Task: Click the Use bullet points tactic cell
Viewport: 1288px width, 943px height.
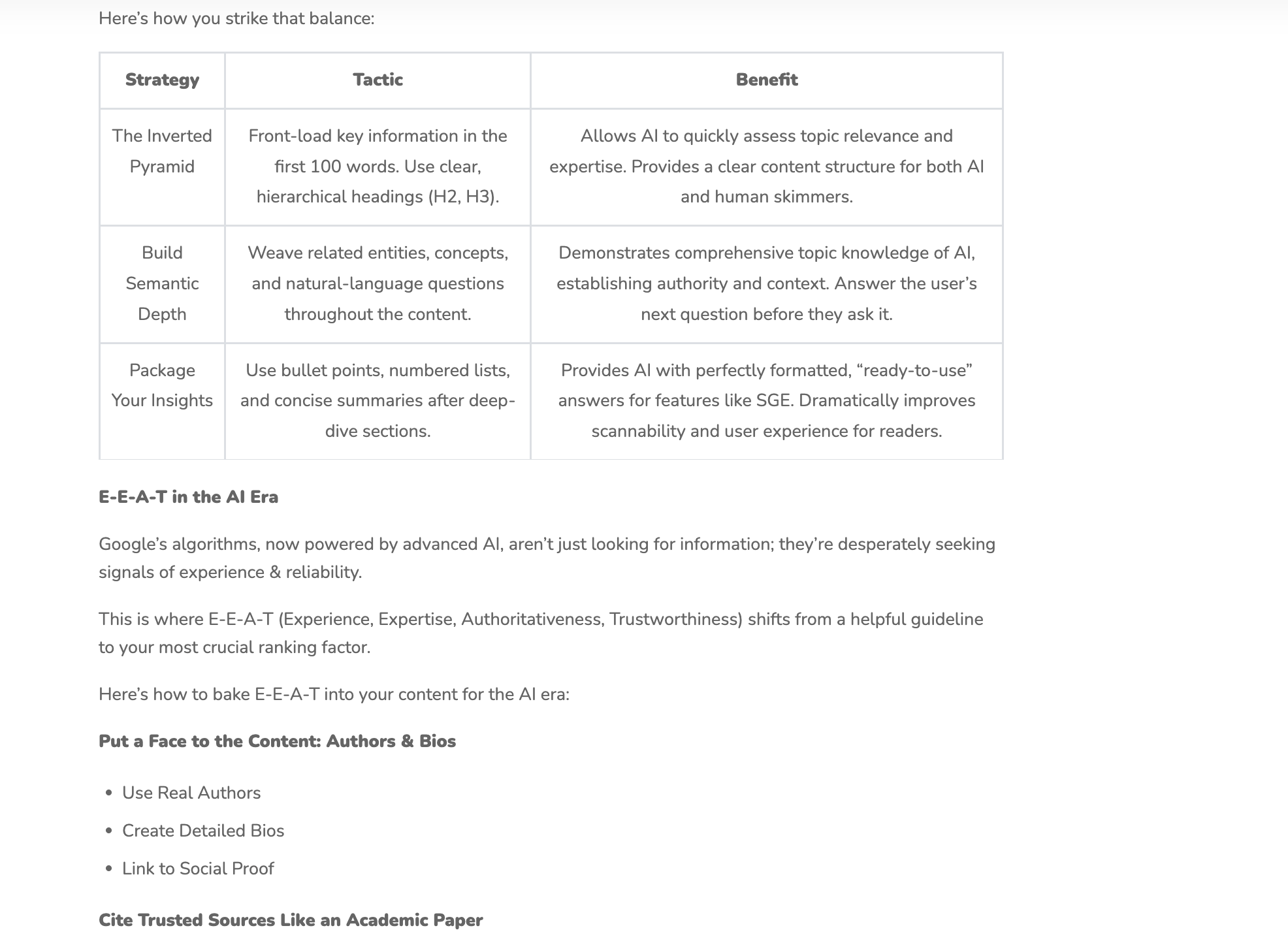Action: 378,400
